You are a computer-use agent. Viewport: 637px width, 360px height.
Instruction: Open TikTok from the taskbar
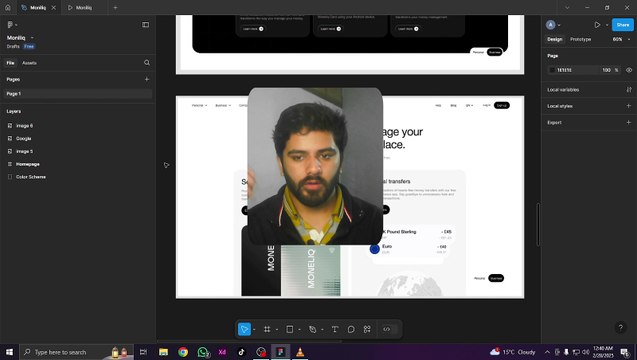[241, 352]
